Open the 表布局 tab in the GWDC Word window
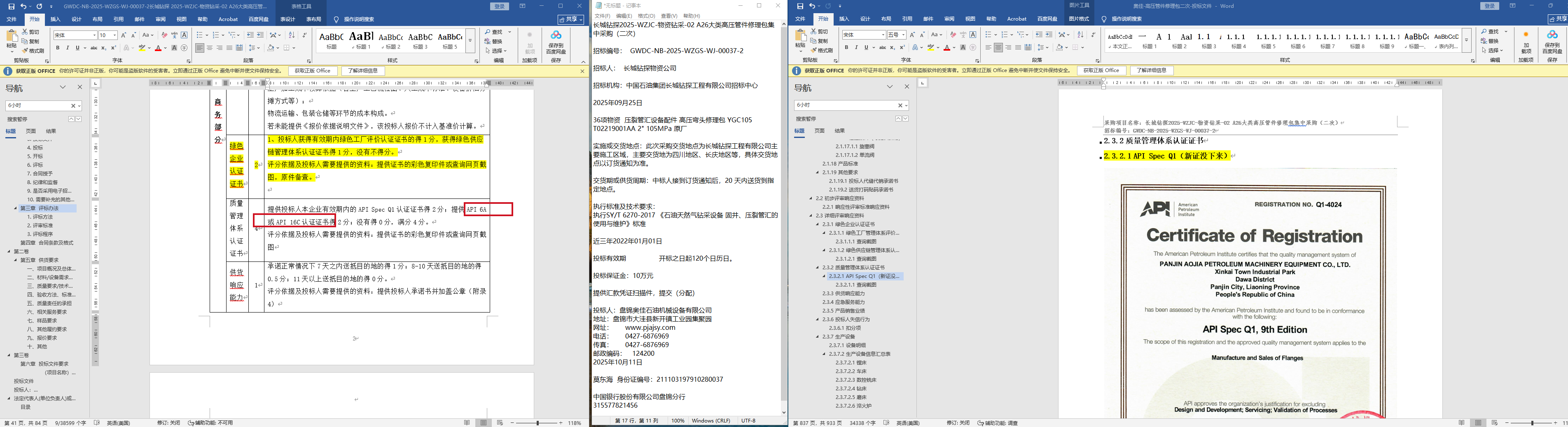This screenshot has width=1568, height=427. 313,19
